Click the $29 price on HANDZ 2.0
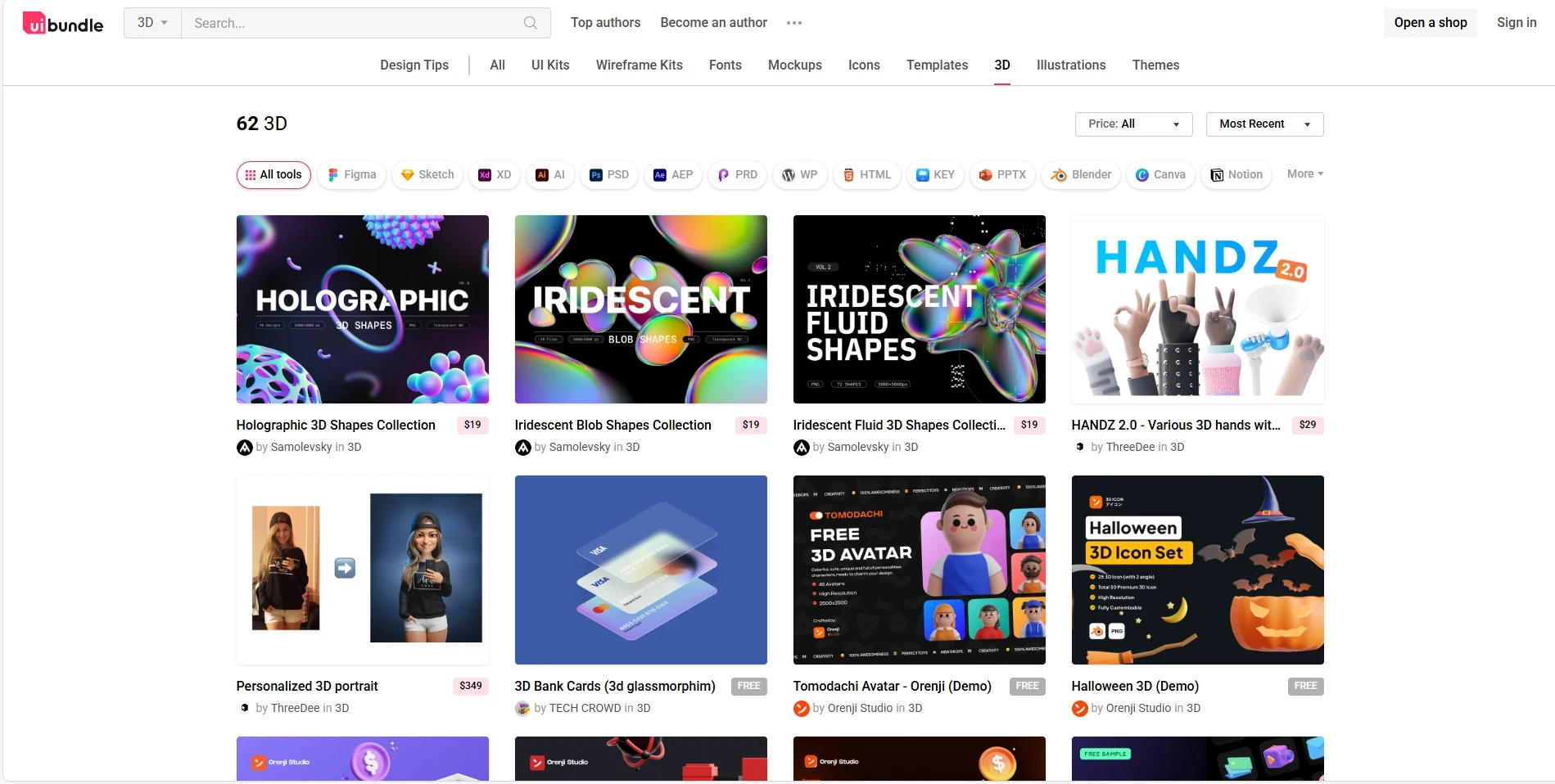This screenshot has height=784, width=1555. pos(1308,426)
